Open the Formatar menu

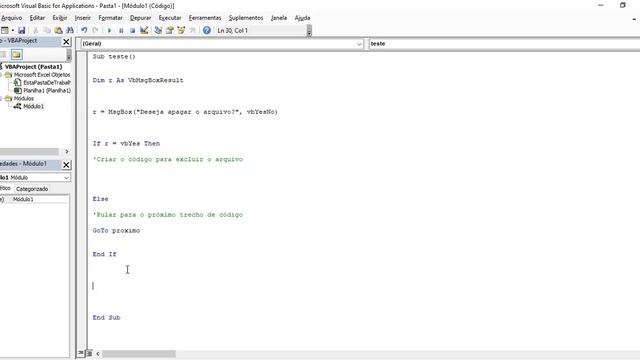click(110, 18)
